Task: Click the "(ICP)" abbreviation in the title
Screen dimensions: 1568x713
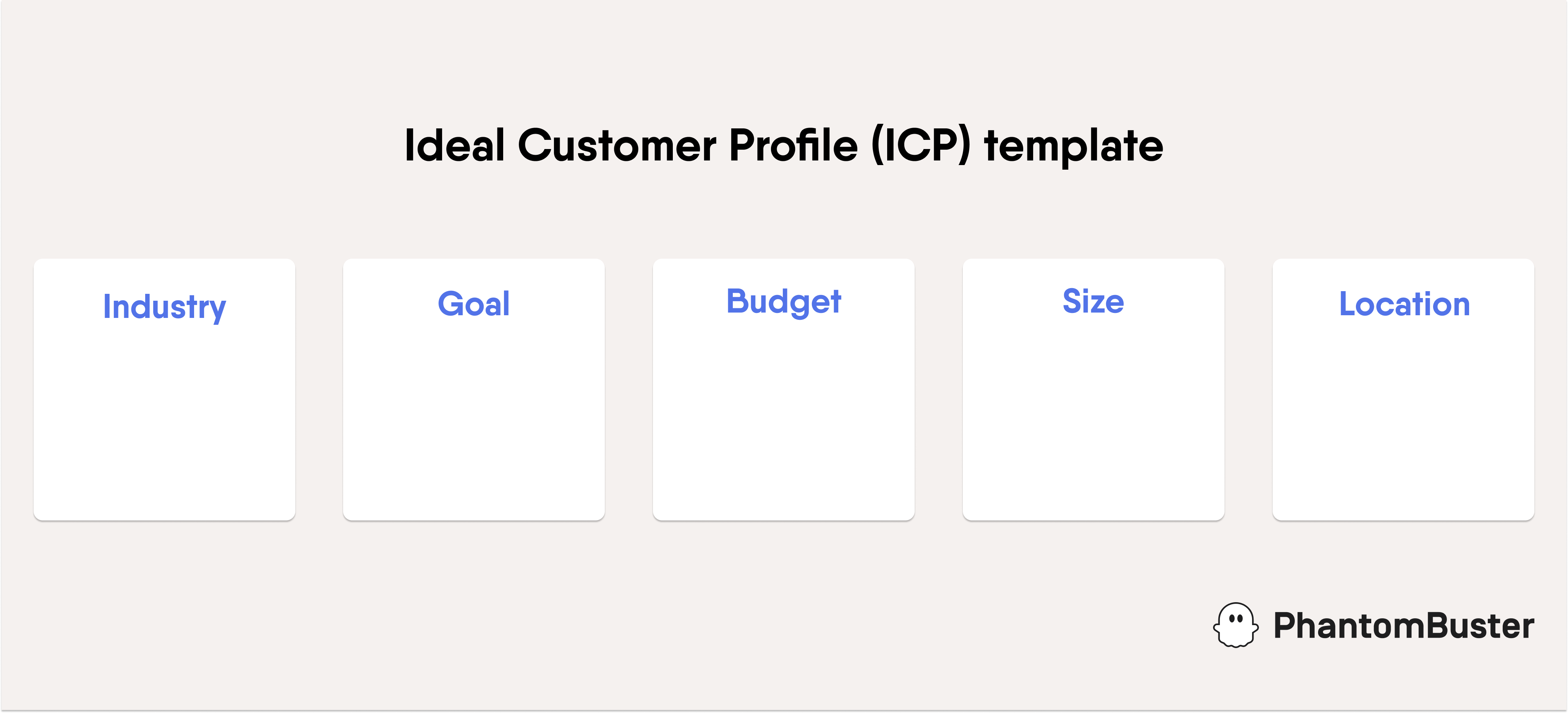Action: (x=921, y=146)
